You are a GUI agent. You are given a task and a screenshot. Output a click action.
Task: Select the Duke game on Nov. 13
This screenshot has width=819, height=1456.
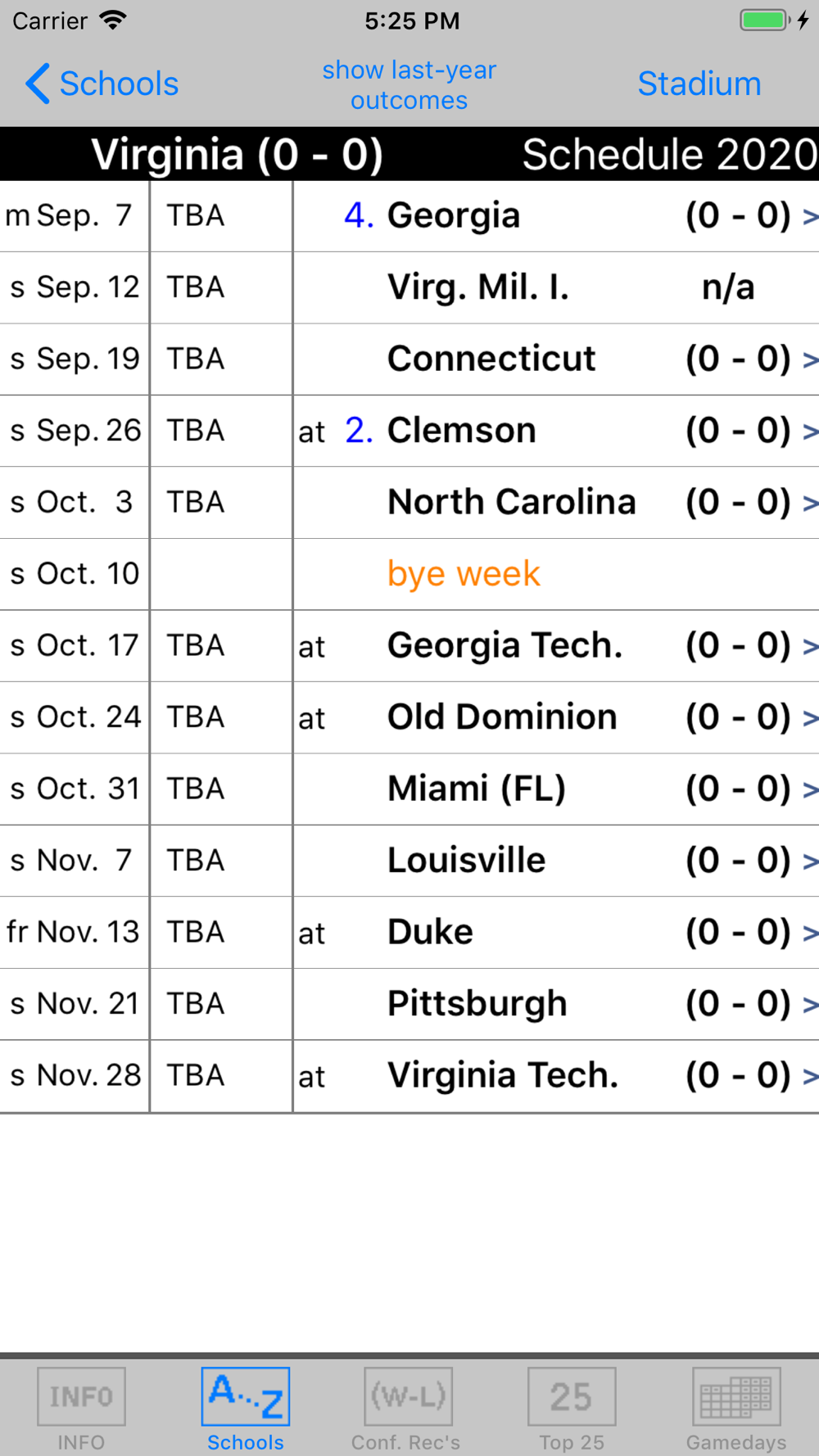(409, 933)
